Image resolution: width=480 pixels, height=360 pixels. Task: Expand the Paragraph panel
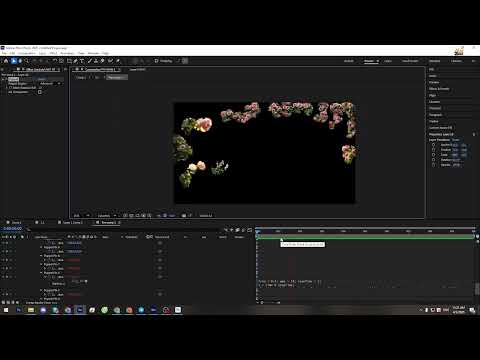pos(435,115)
